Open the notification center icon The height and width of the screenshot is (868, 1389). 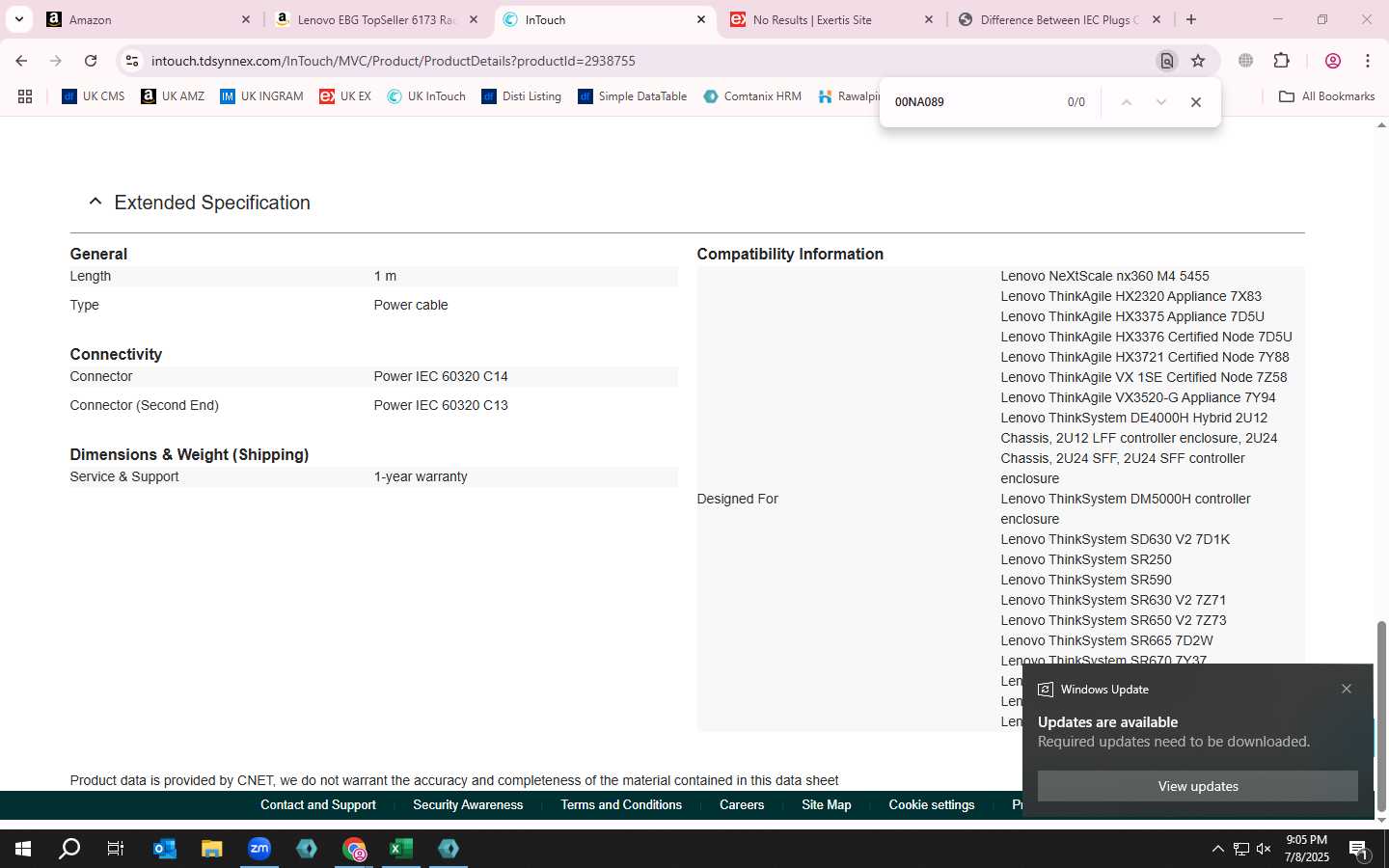(1359, 850)
